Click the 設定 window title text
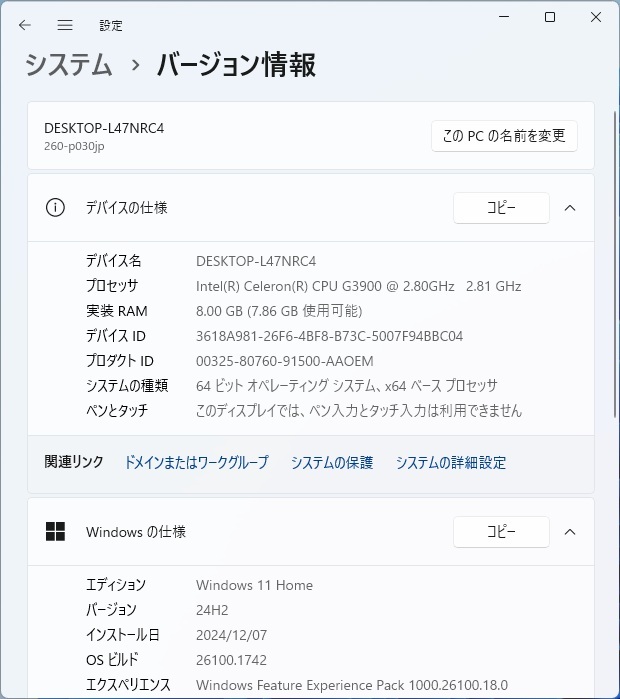This screenshot has height=699, width=620. point(111,25)
